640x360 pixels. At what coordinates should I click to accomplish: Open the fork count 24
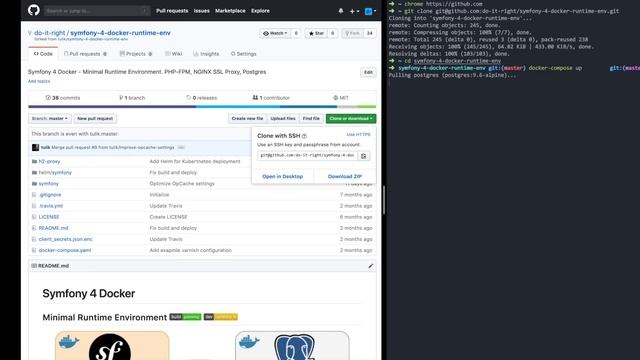click(370, 33)
